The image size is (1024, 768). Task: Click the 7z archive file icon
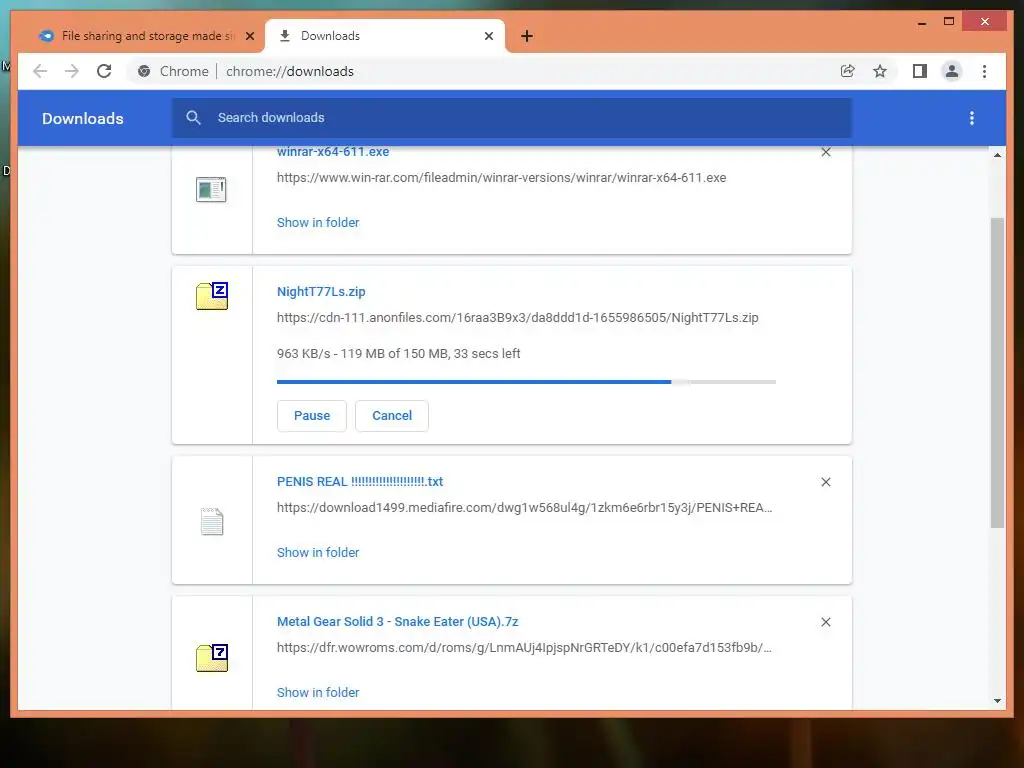click(212, 658)
